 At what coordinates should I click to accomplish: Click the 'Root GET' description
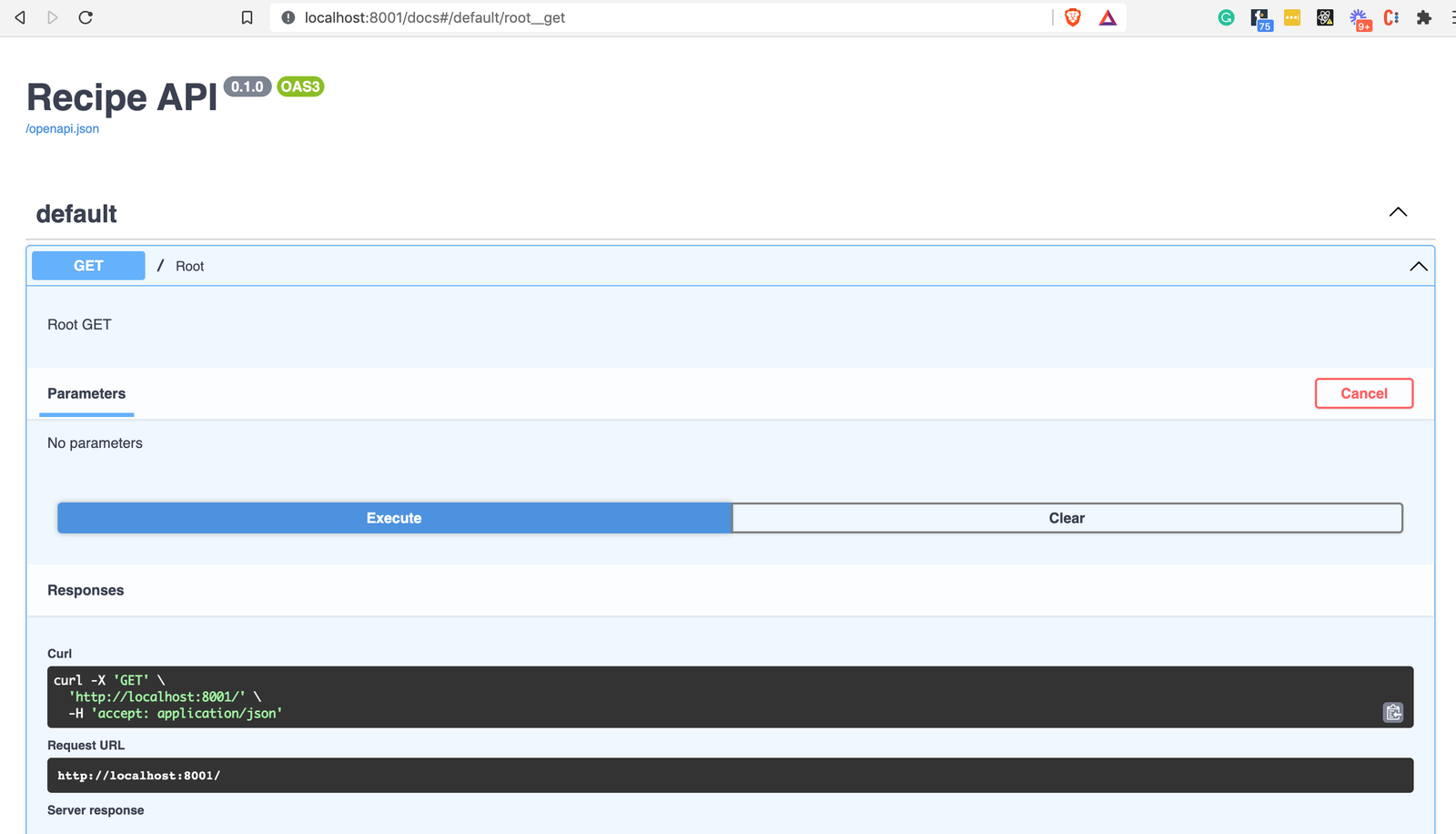79,324
